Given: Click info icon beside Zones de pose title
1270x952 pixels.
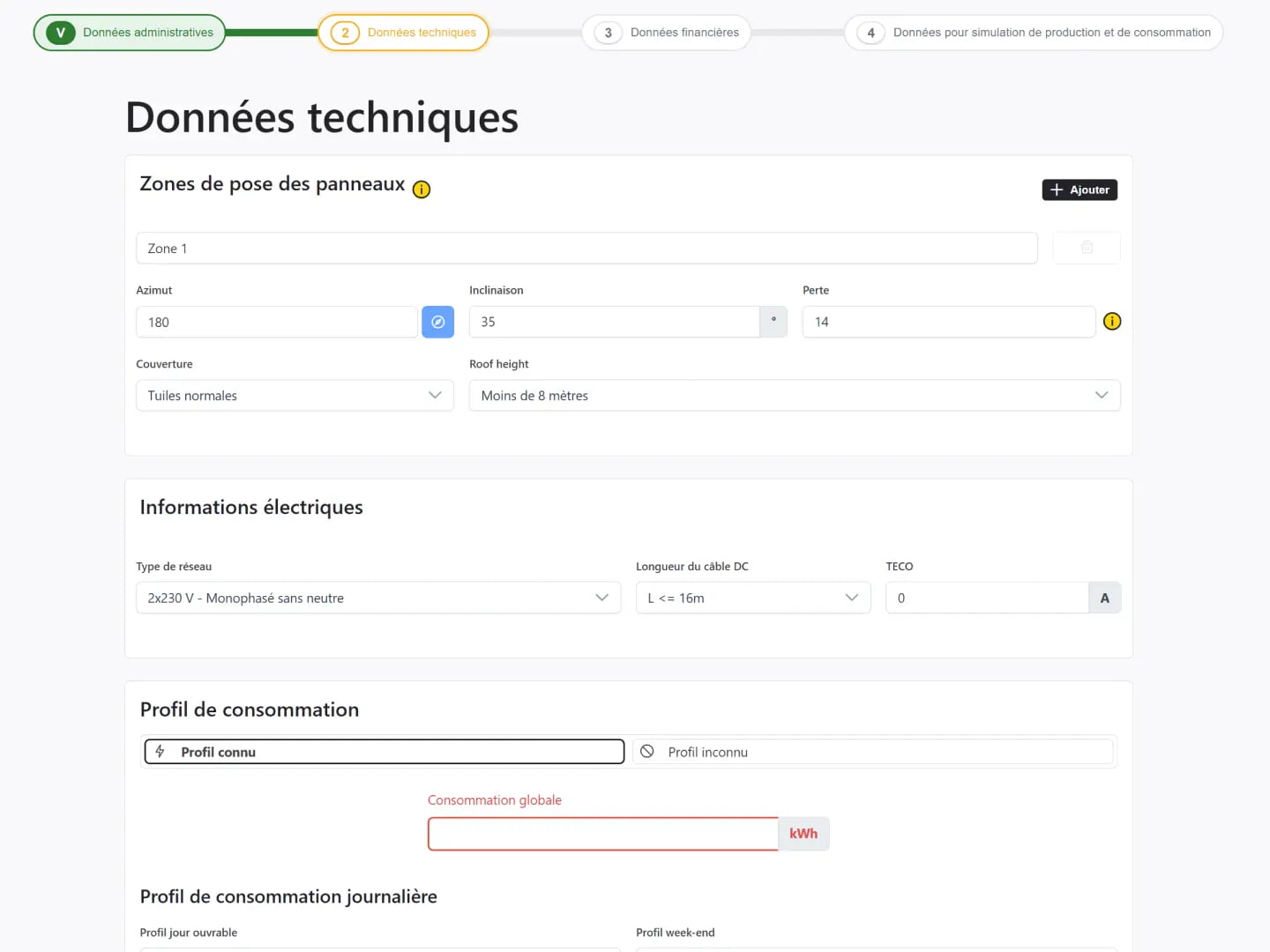Looking at the screenshot, I should [x=422, y=190].
